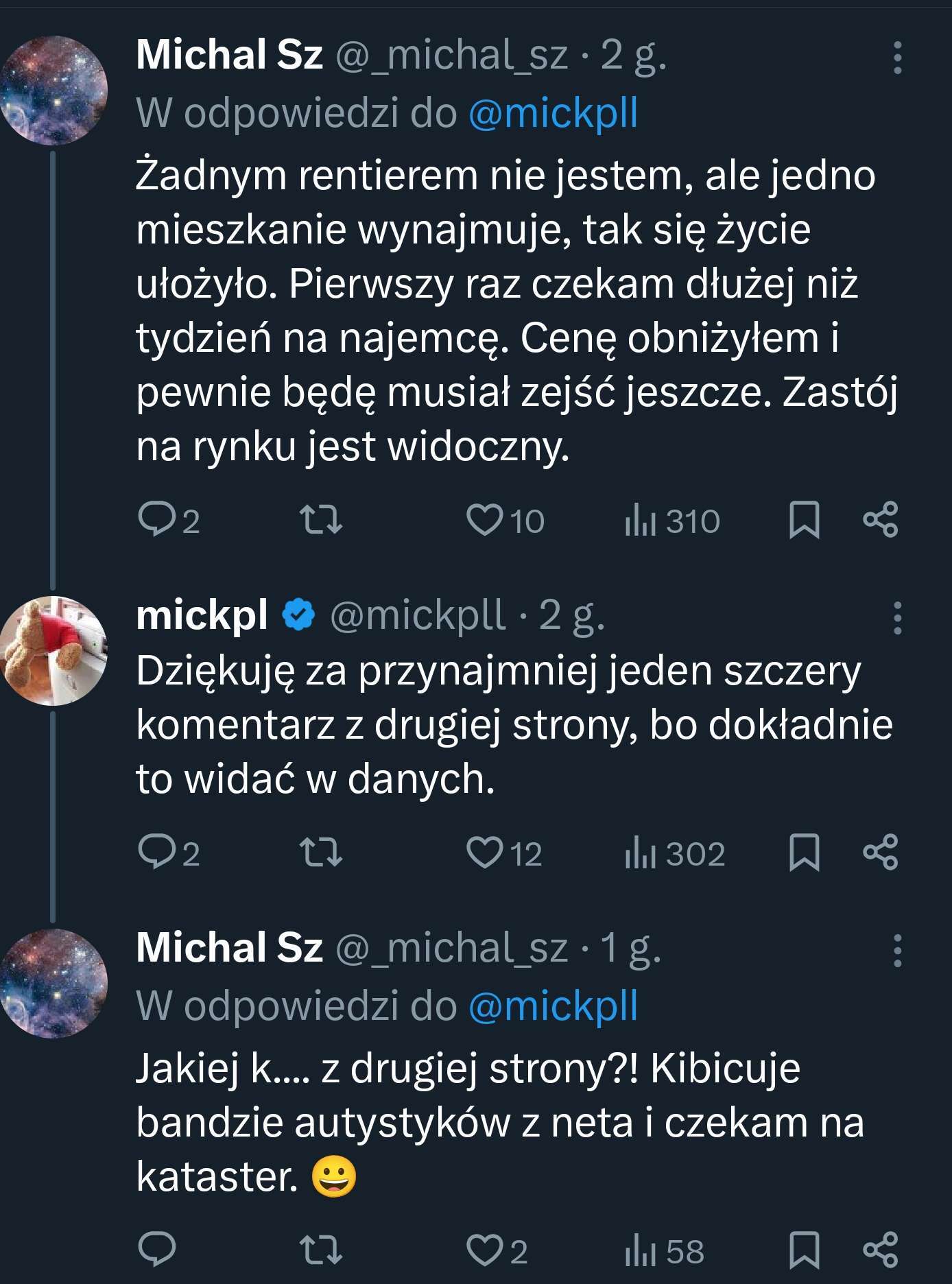This screenshot has height=1284, width=952.
Task: Open more options on the mickpl tweet
Action: tap(897, 618)
